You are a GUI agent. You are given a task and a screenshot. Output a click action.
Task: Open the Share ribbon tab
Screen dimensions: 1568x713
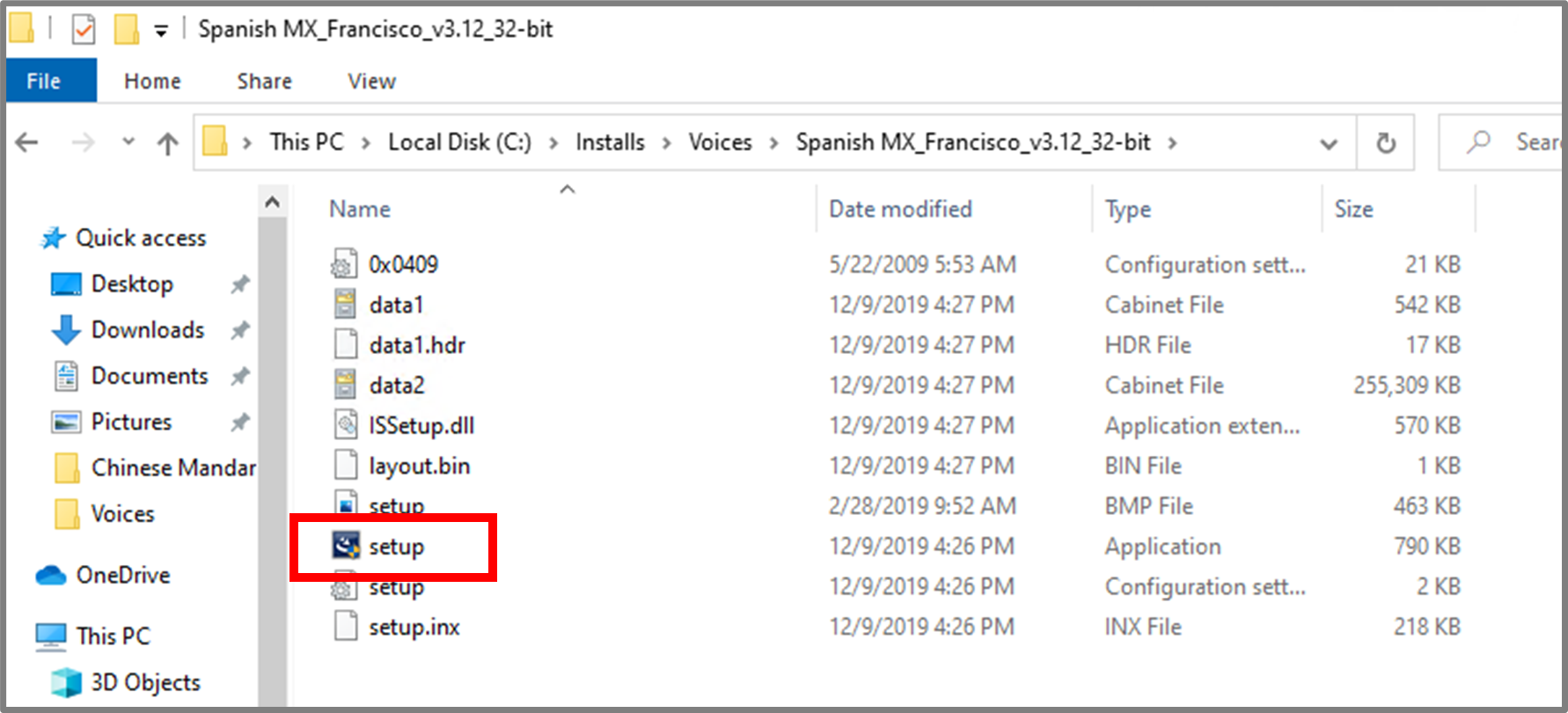coord(264,81)
